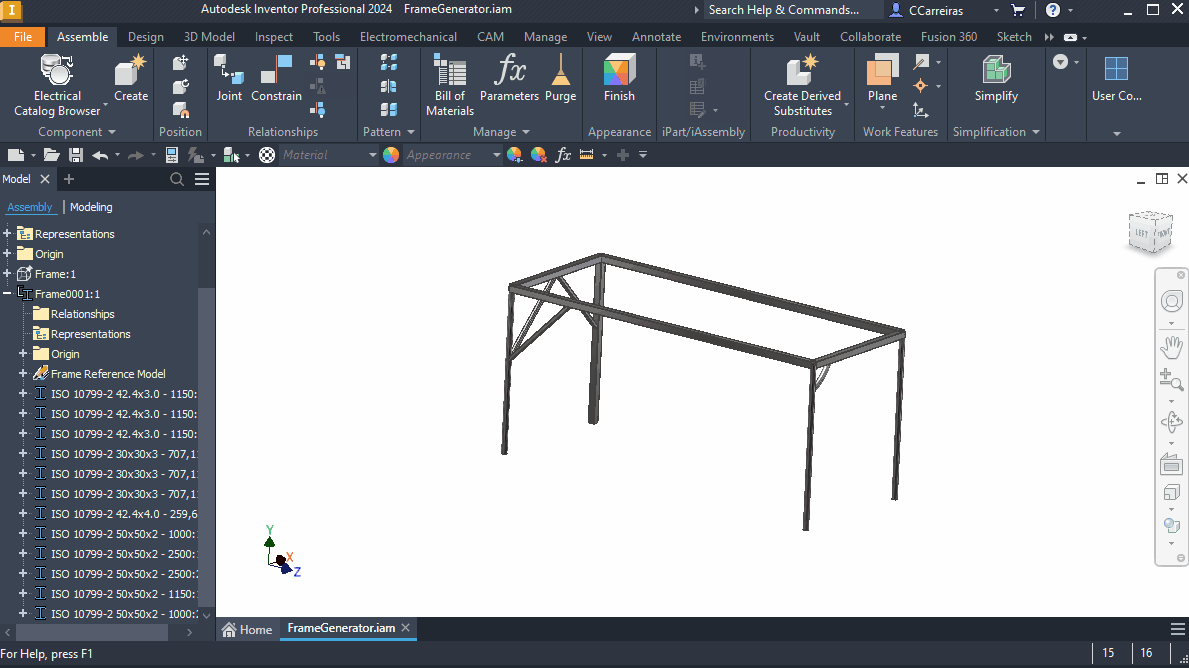1189x668 pixels.
Task: Select the Joint tool
Action: tap(229, 80)
